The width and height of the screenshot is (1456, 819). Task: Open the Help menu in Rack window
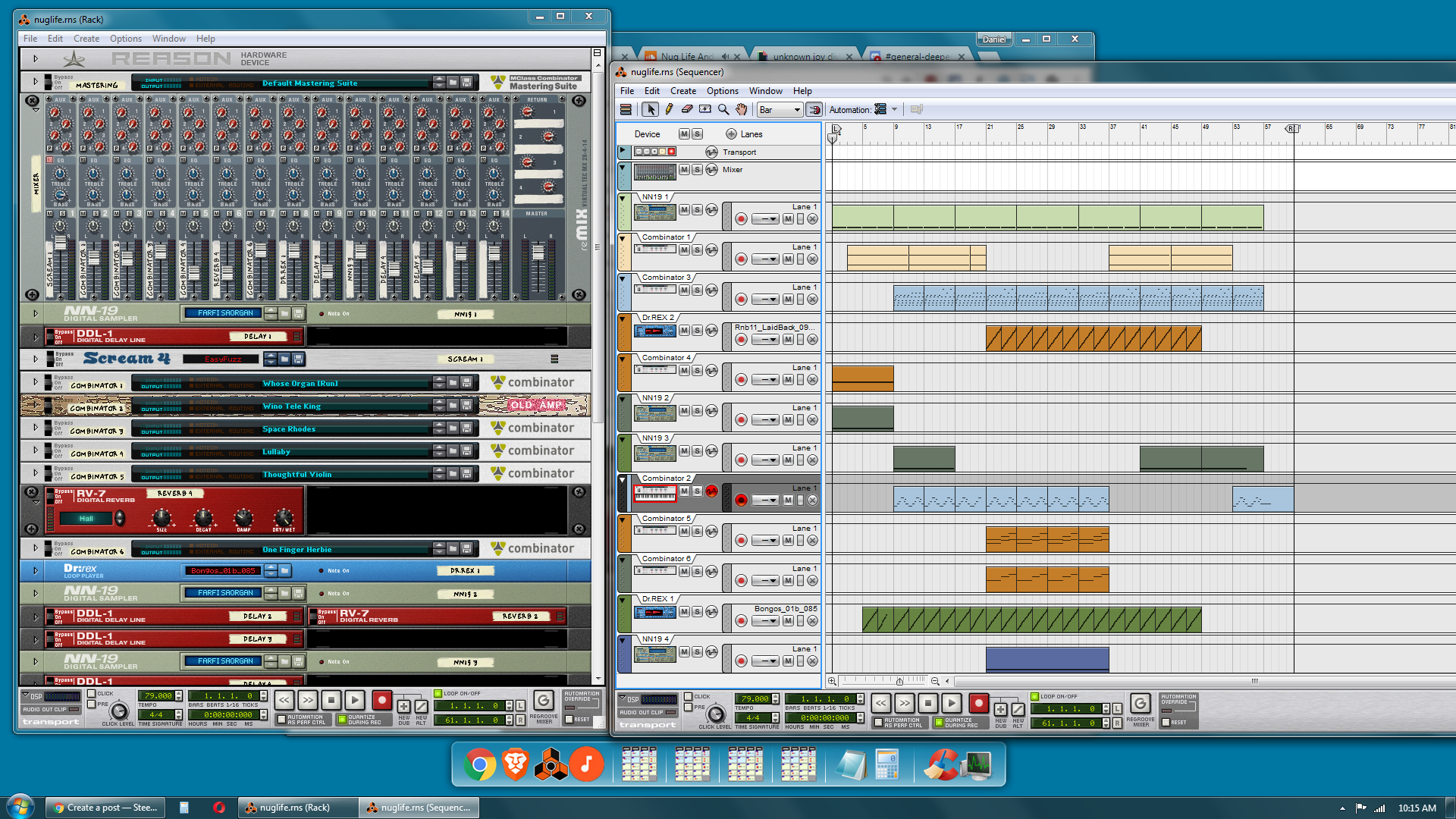pyautogui.click(x=206, y=39)
